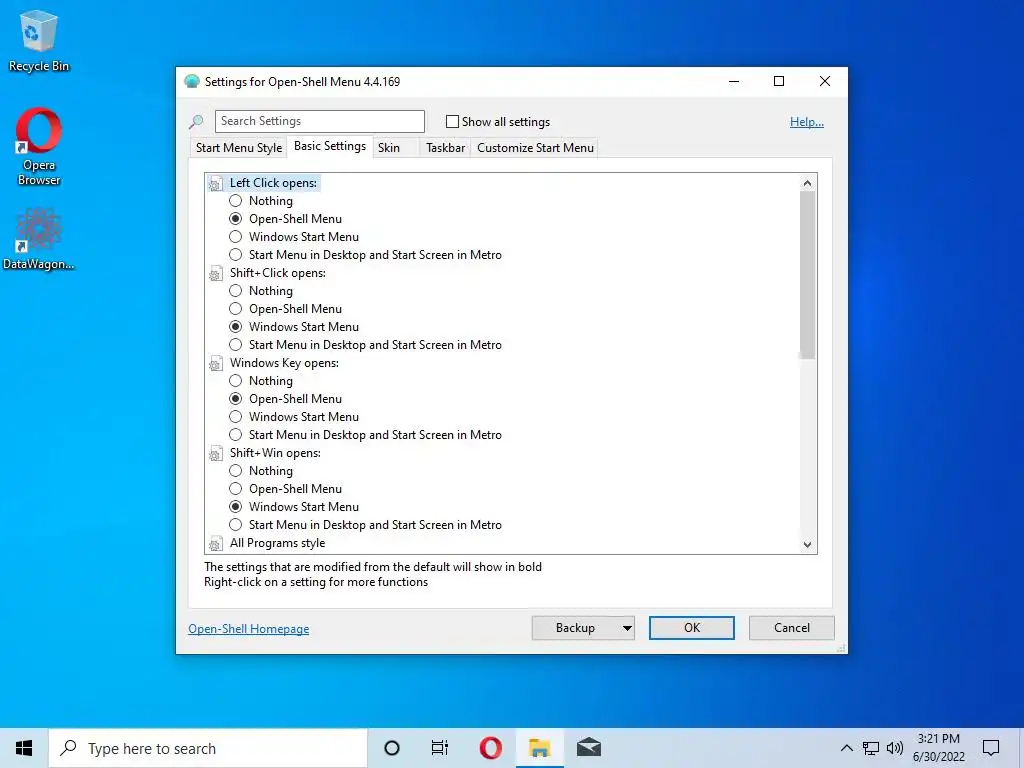
Task: Select the All Programs style heading
Action: click(278, 543)
